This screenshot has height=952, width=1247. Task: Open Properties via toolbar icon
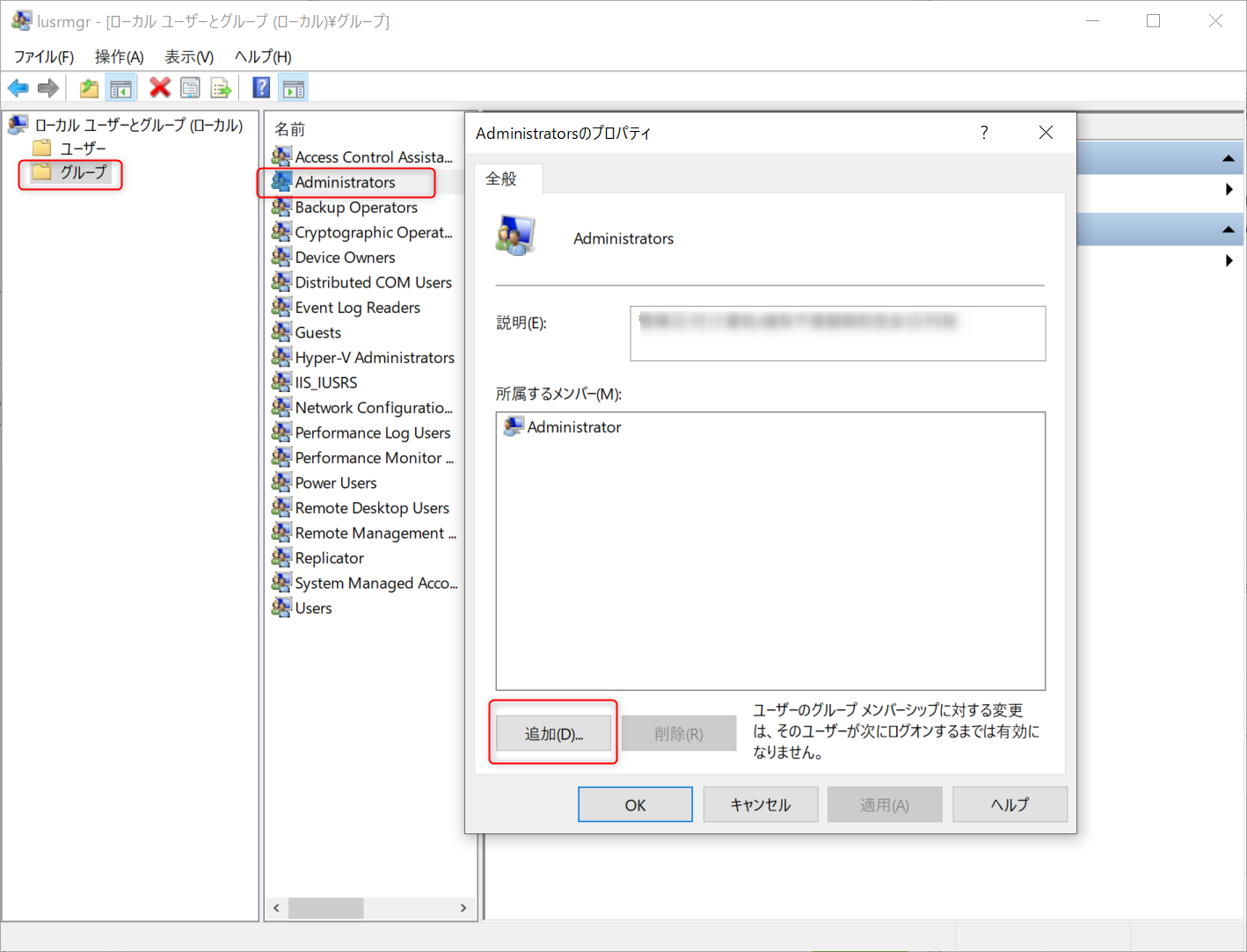pyautogui.click(x=190, y=88)
